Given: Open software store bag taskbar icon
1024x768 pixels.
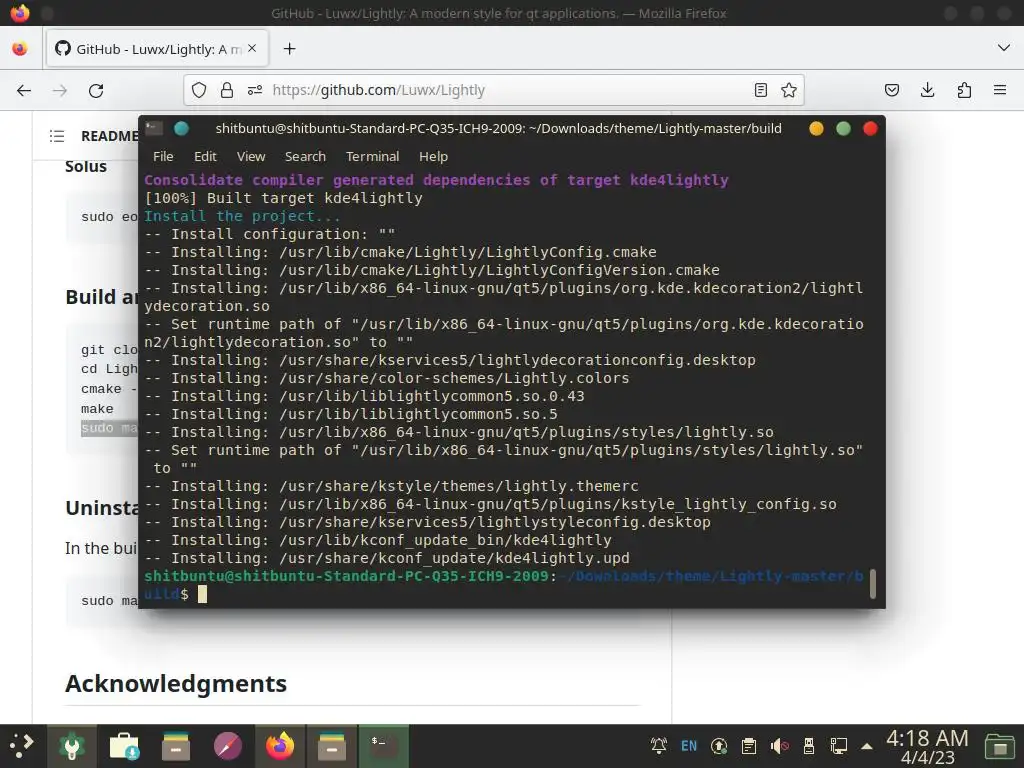Looking at the screenshot, I should pyautogui.click(x=124, y=746).
